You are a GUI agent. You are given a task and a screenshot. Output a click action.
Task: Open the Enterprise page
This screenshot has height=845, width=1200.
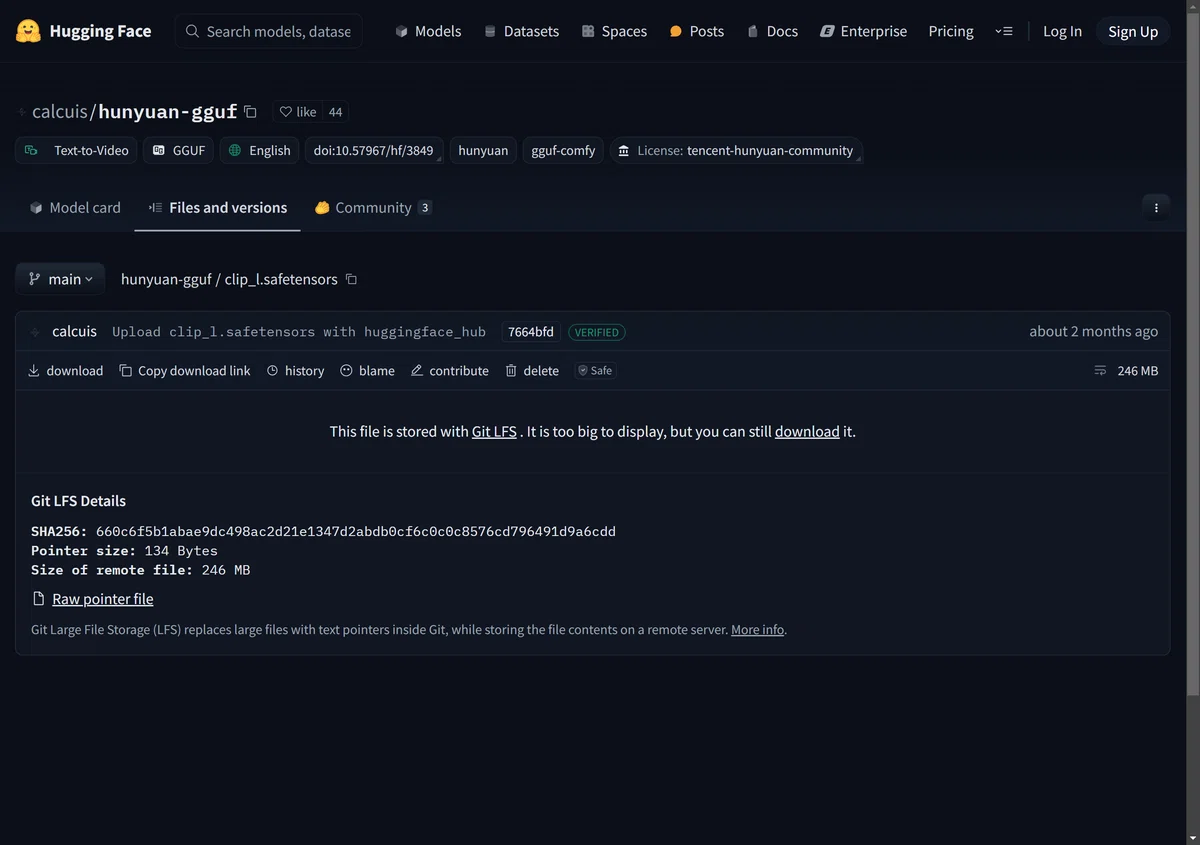pyautogui.click(x=863, y=31)
